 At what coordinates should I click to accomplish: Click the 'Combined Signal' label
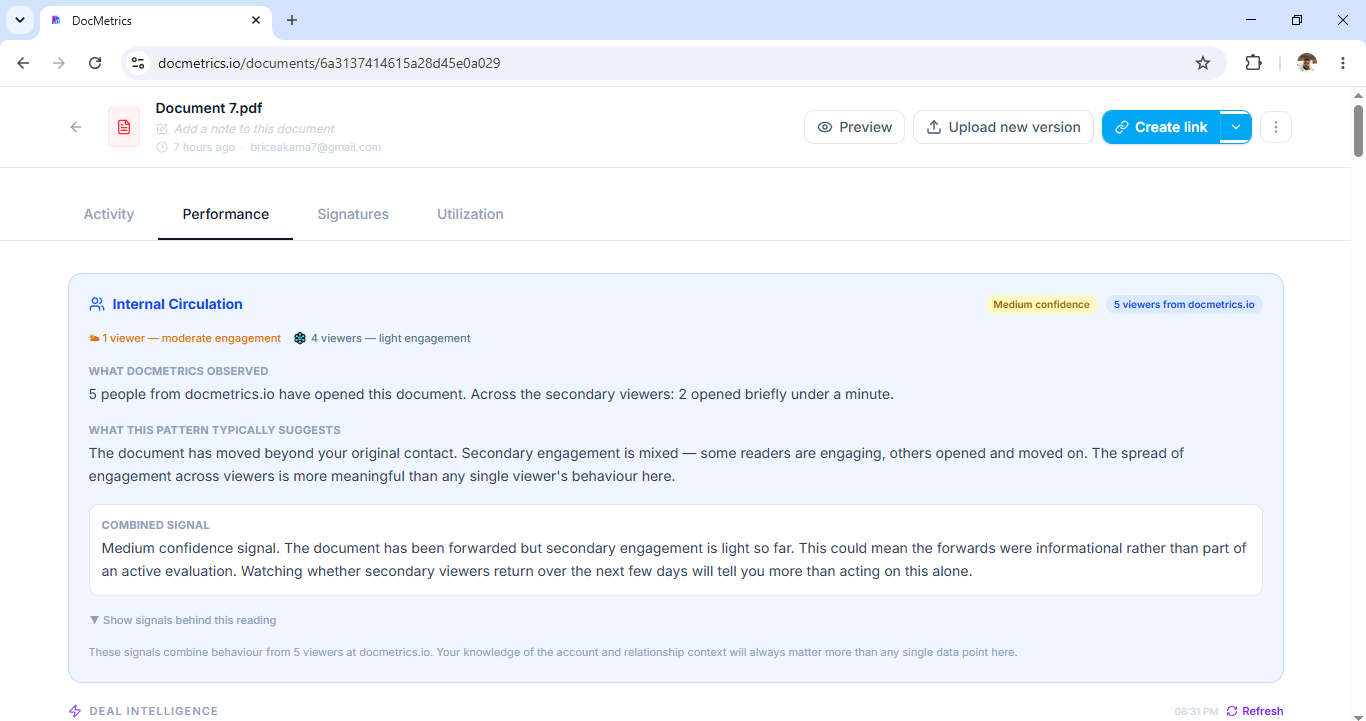click(x=156, y=525)
